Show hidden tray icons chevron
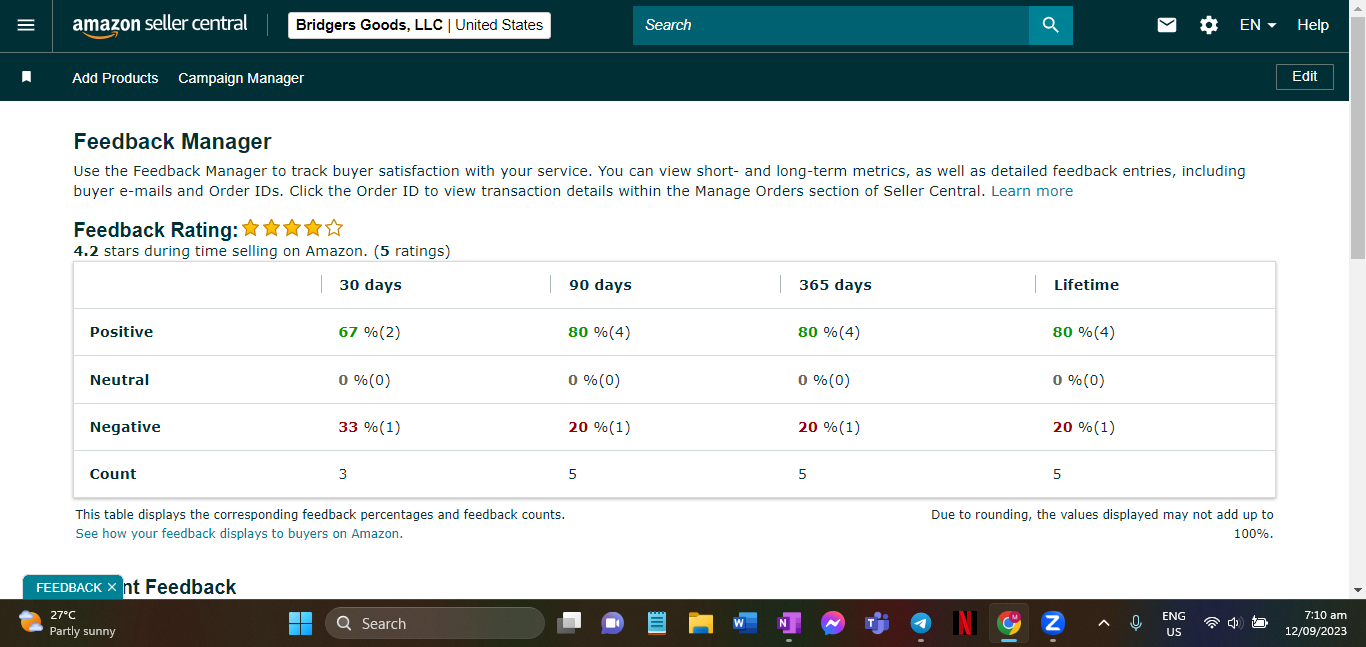The image size is (1366, 647). tap(1104, 623)
